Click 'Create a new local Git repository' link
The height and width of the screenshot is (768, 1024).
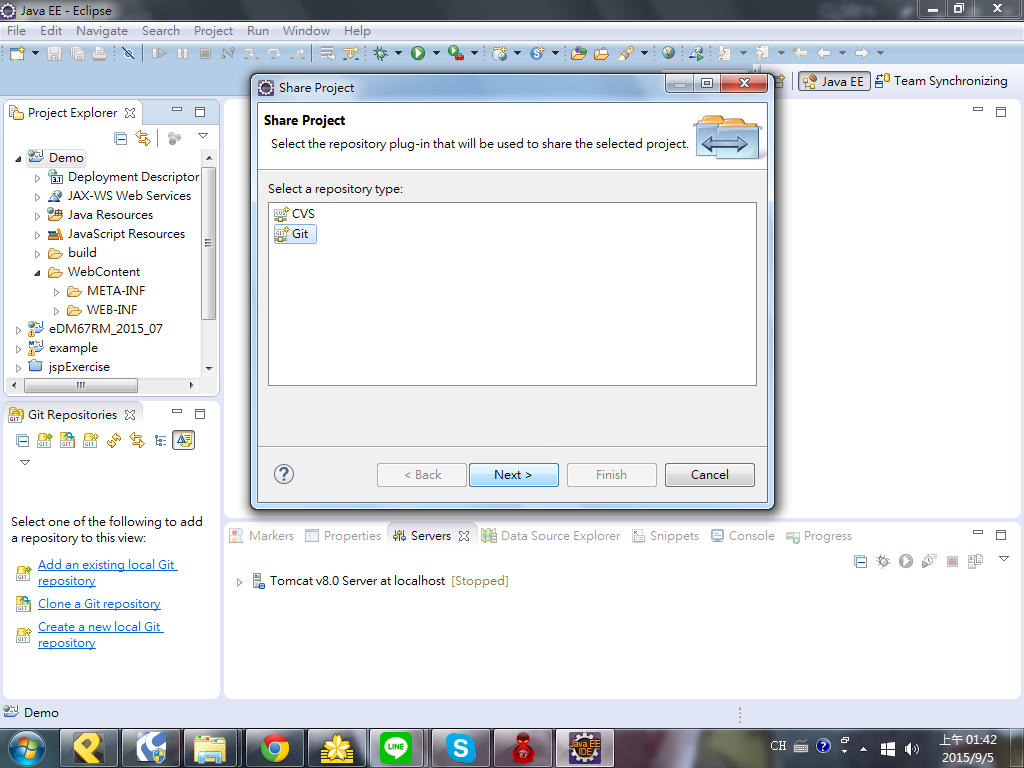100,634
